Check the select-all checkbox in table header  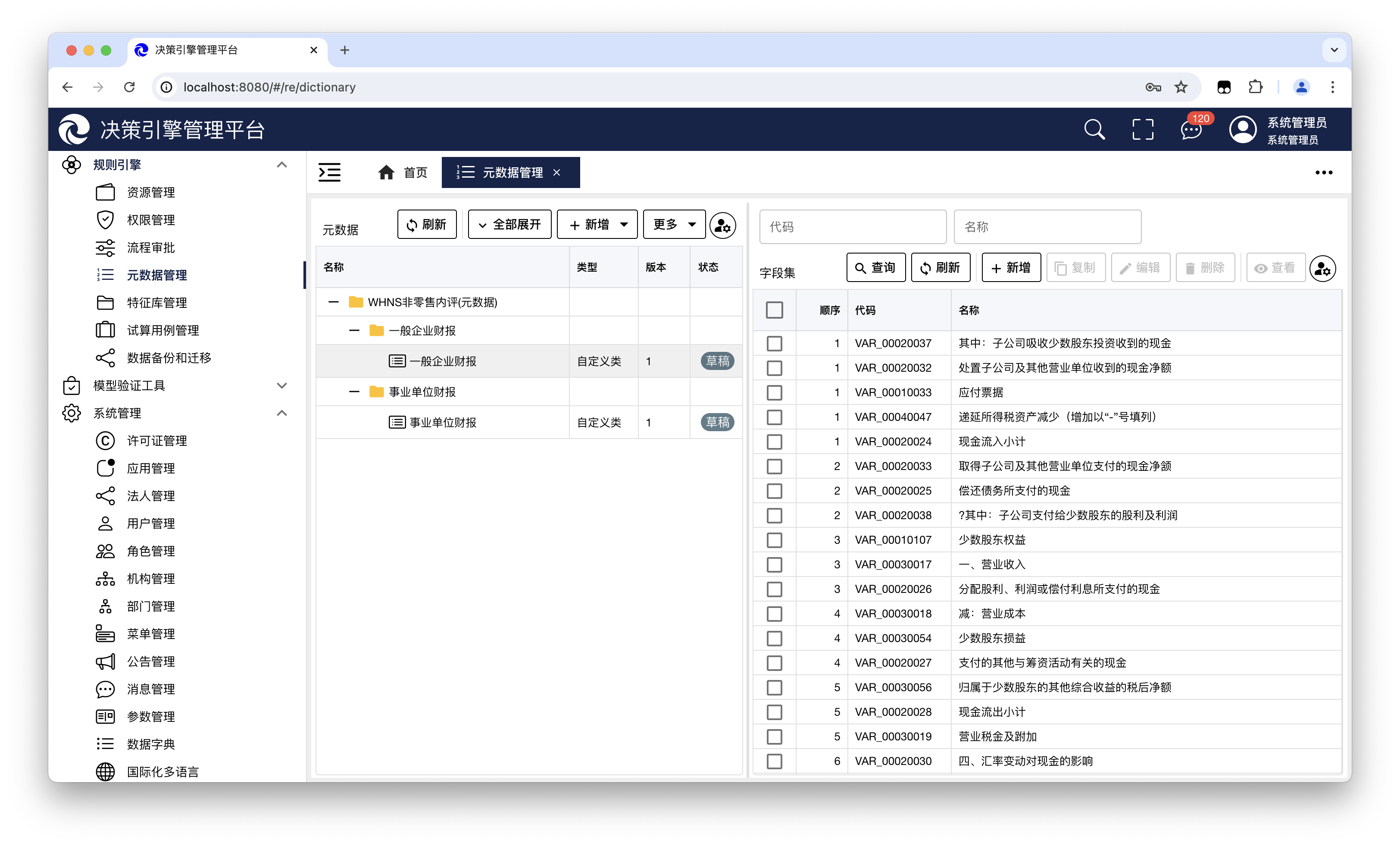tap(774, 310)
